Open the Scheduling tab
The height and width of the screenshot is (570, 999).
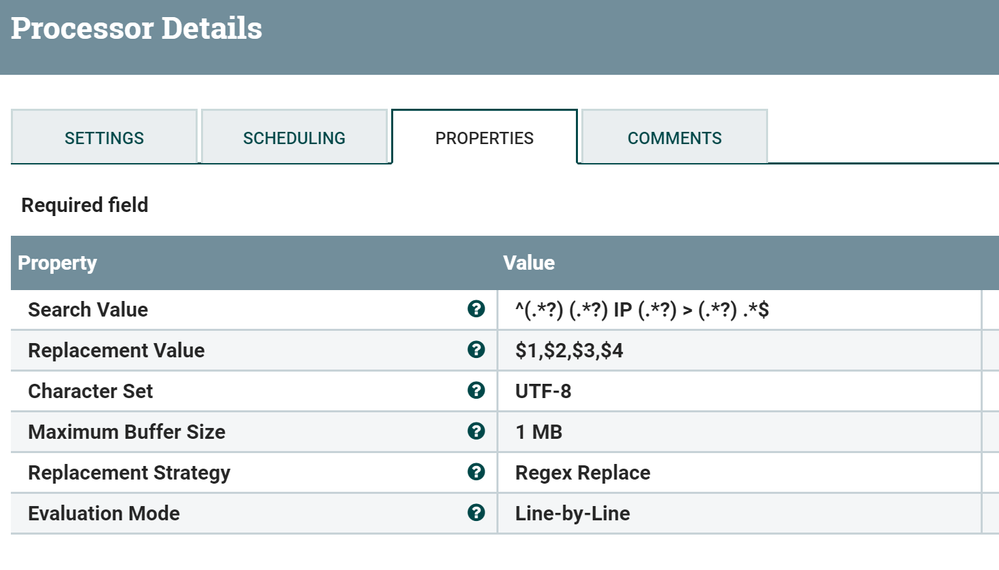pos(294,138)
